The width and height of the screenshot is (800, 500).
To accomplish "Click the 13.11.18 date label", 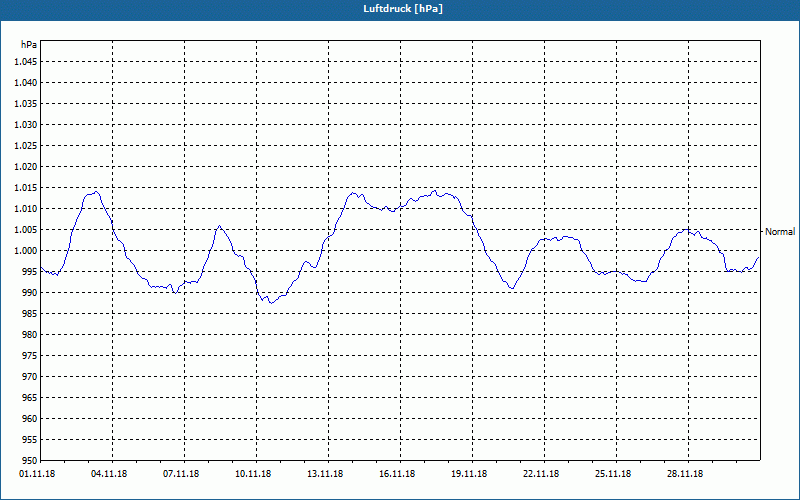I will (x=325, y=474).
